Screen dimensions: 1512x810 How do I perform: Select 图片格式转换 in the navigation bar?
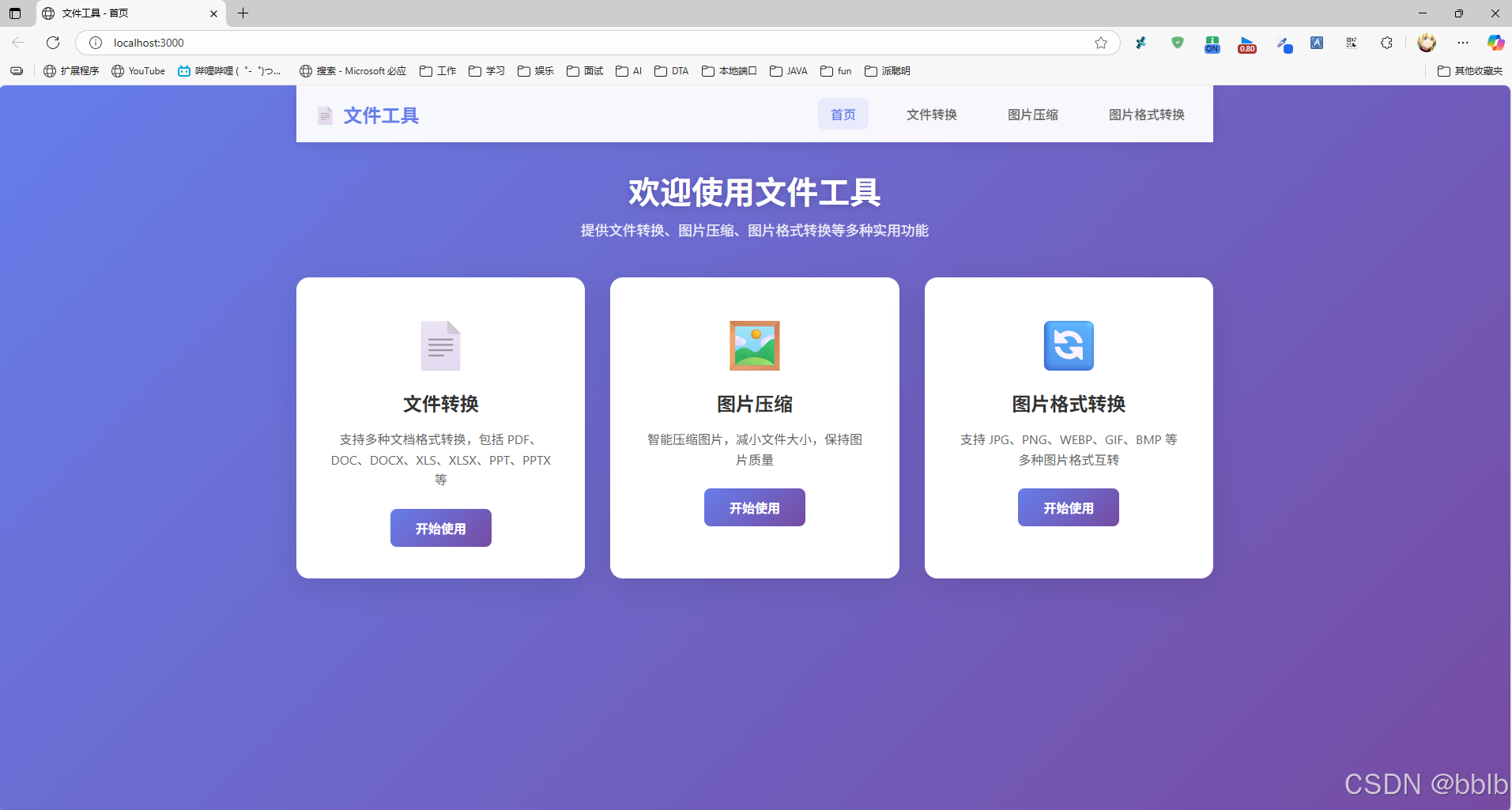pos(1145,114)
